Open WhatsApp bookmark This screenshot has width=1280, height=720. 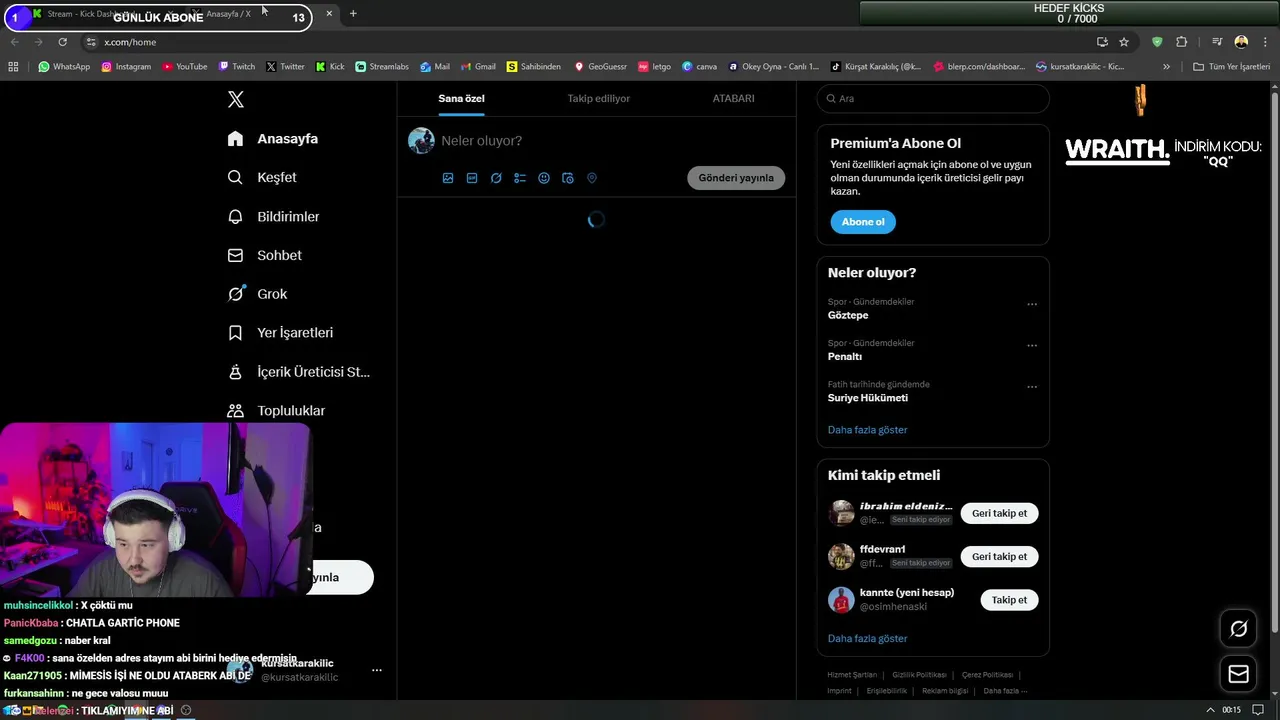tap(64, 67)
